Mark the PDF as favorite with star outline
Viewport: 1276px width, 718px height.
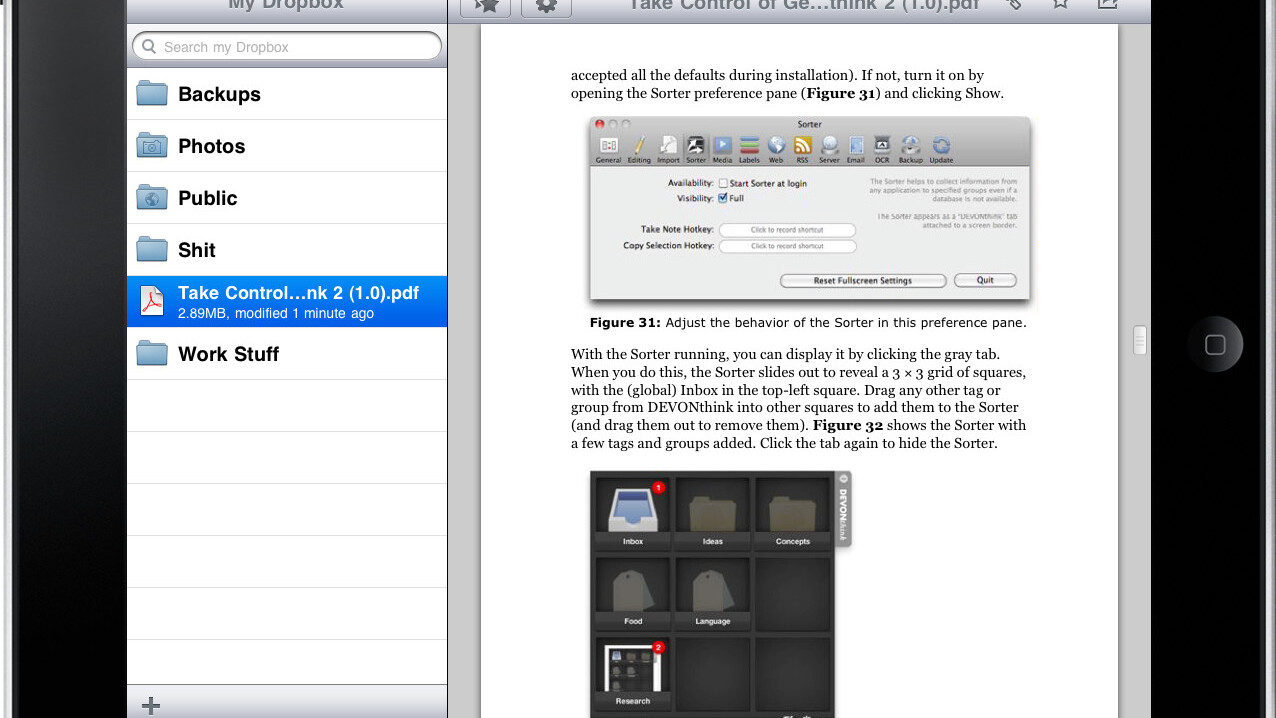[1060, 5]
